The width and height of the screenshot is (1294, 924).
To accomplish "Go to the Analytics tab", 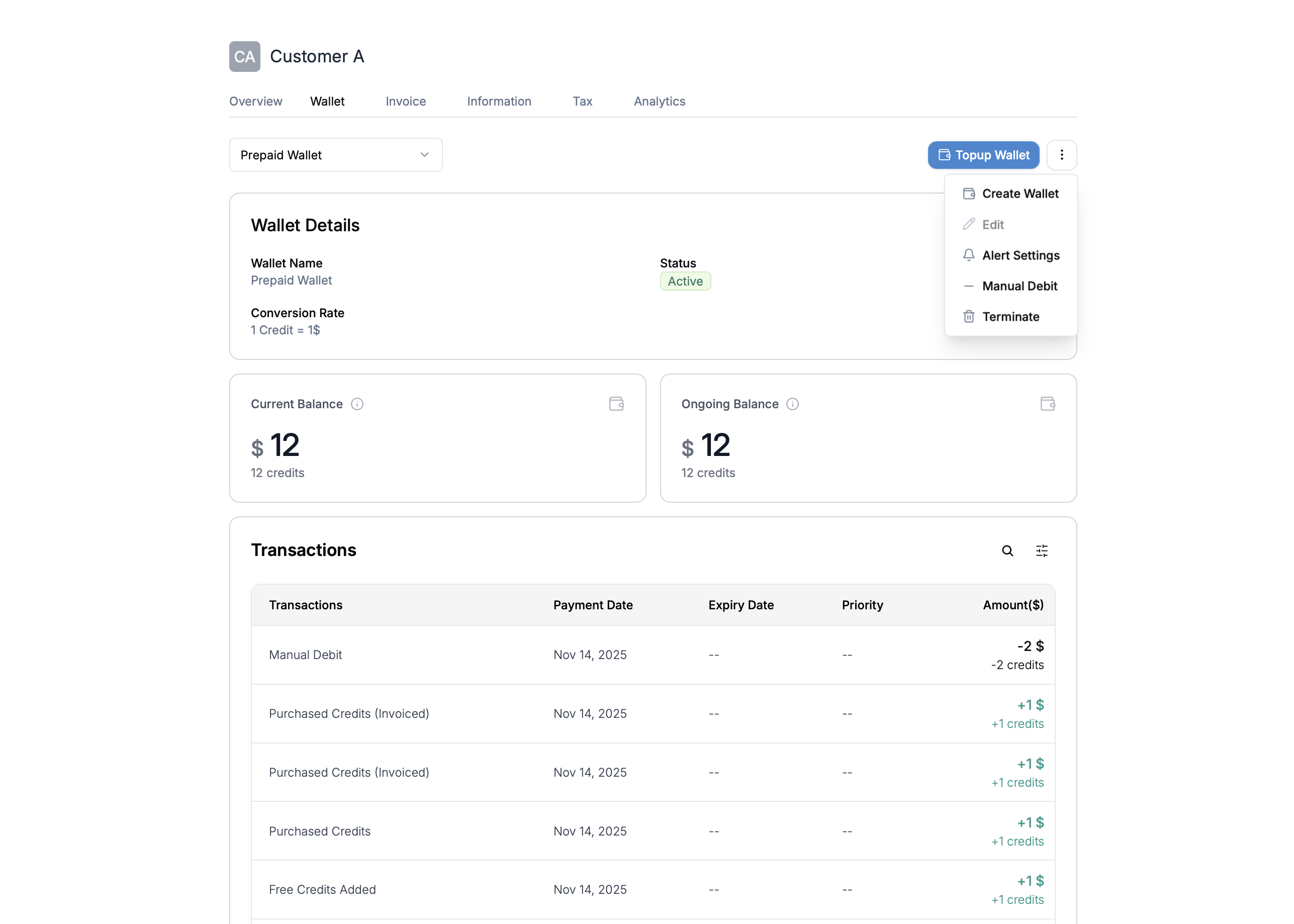I will [659, 101].
